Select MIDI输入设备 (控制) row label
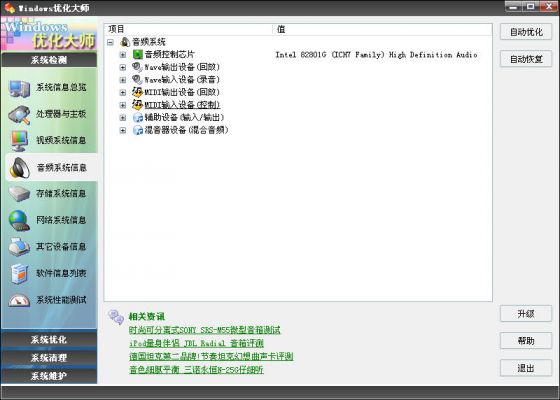This screenshot has width=560, height=400. coord(182,105)
